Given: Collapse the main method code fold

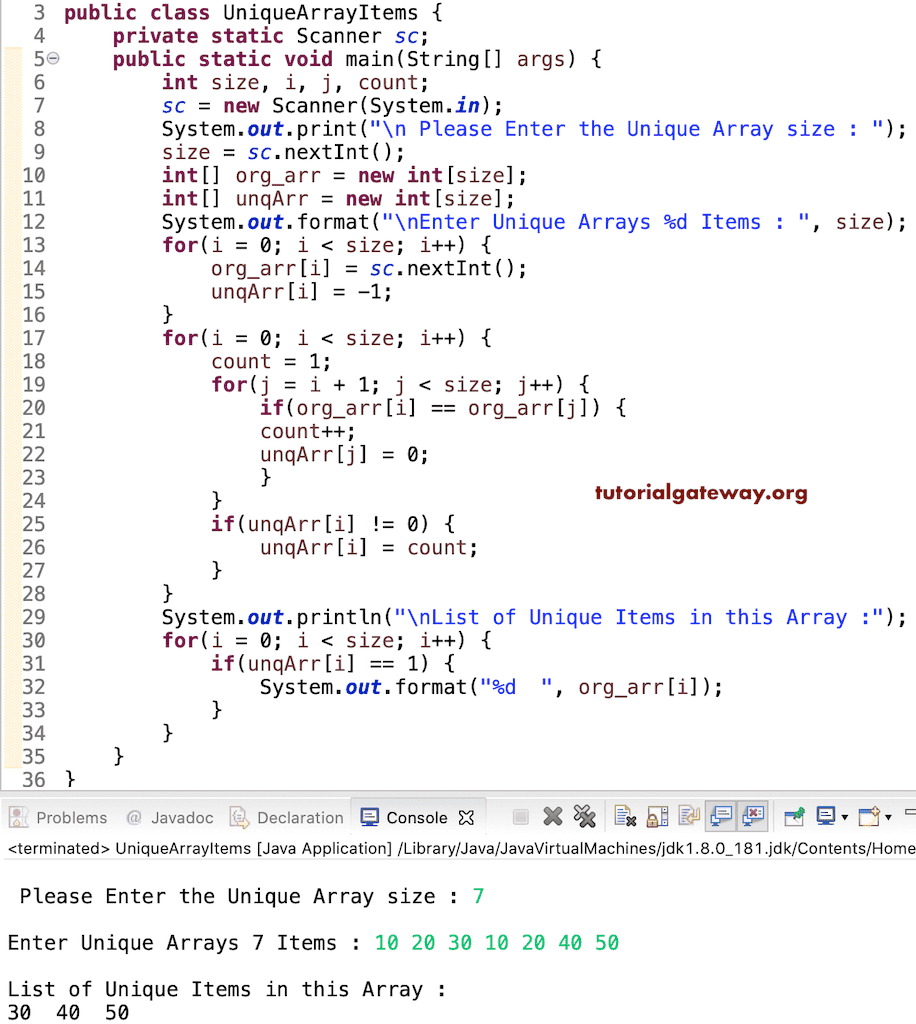Looking at the screenshot, I should (x=55, y=58).
